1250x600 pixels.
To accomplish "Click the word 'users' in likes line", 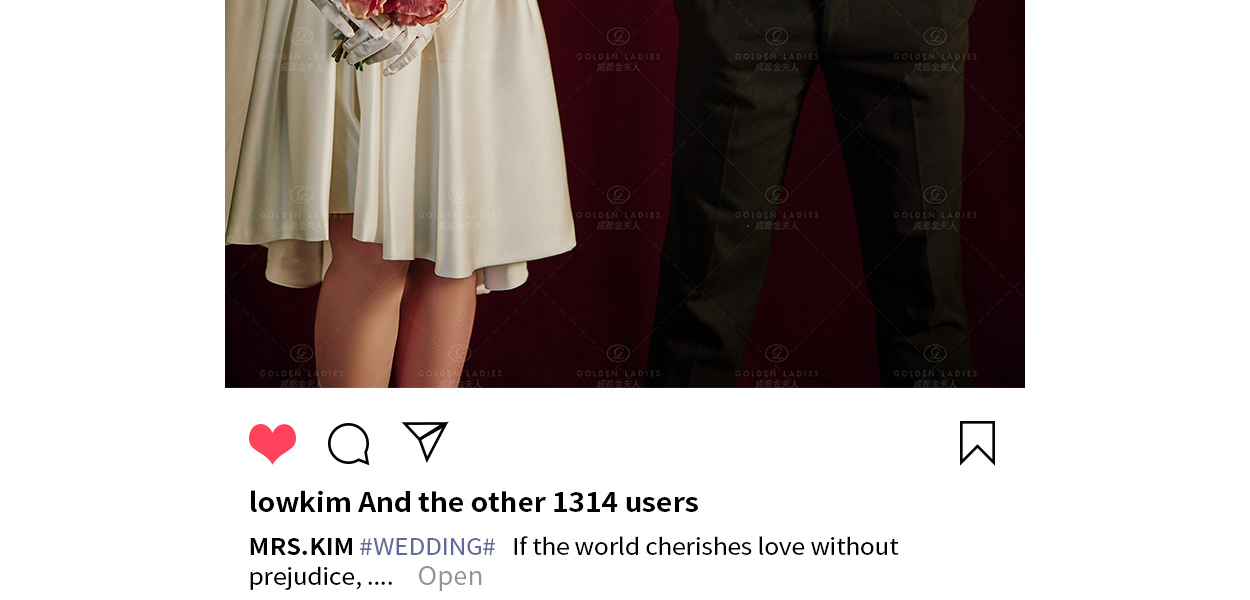I will pyautogui.click(x=662, y=501).
